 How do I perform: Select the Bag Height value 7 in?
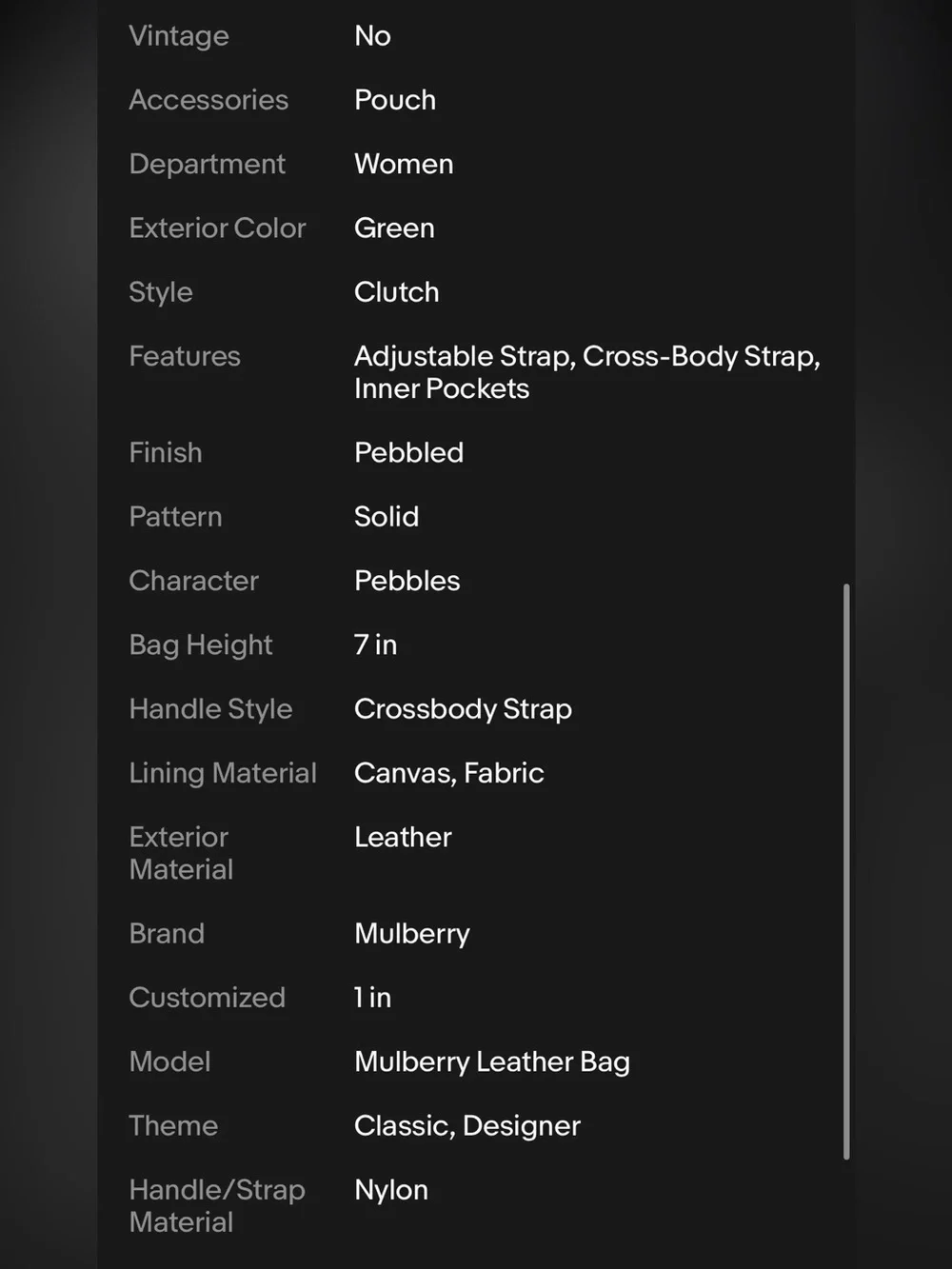click(375, 645)
